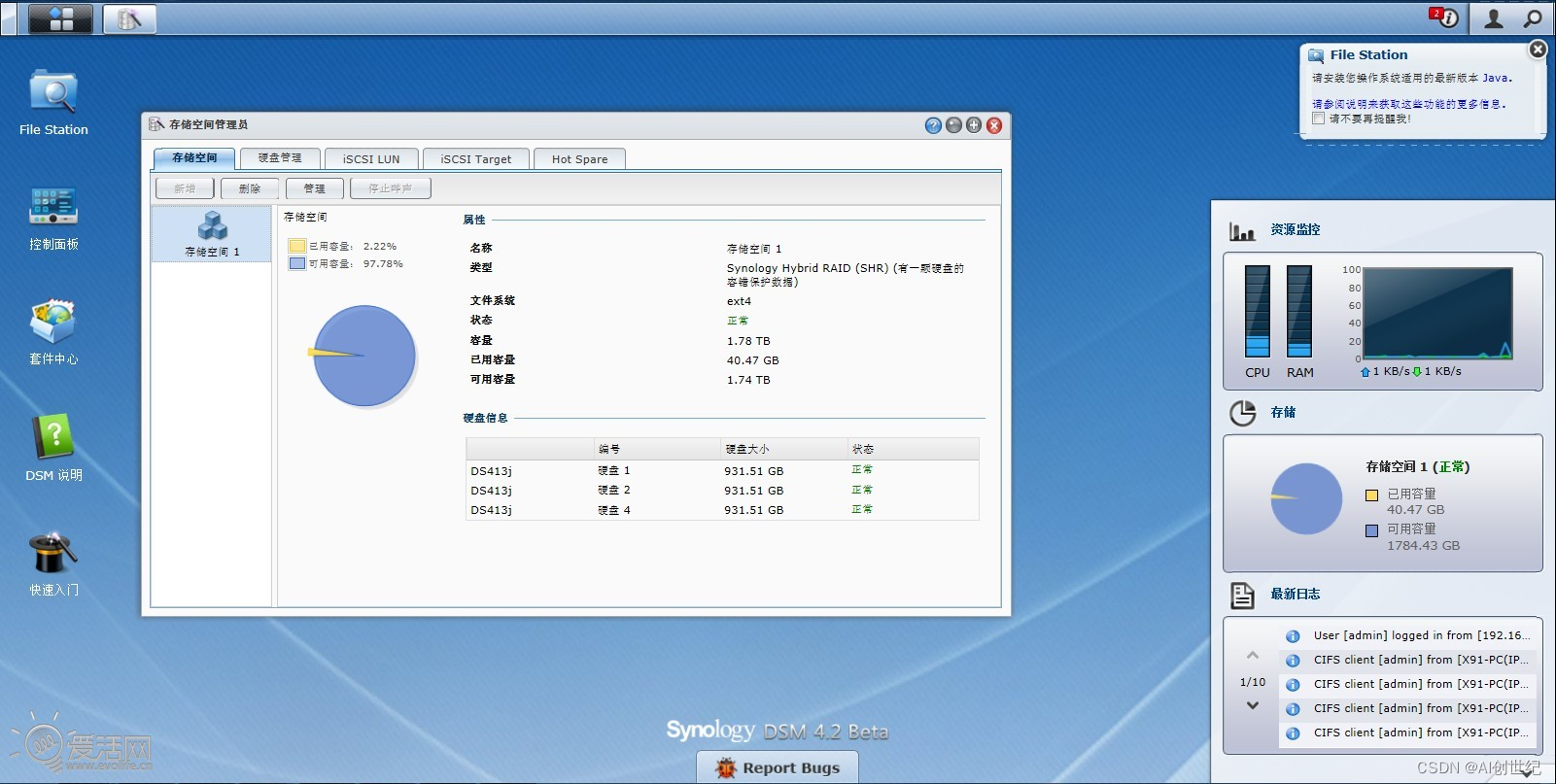Click the 资源监控 widget title
Image resolution: width=1556 pixels, height=784 pixels.
[x=1296, y=230]
